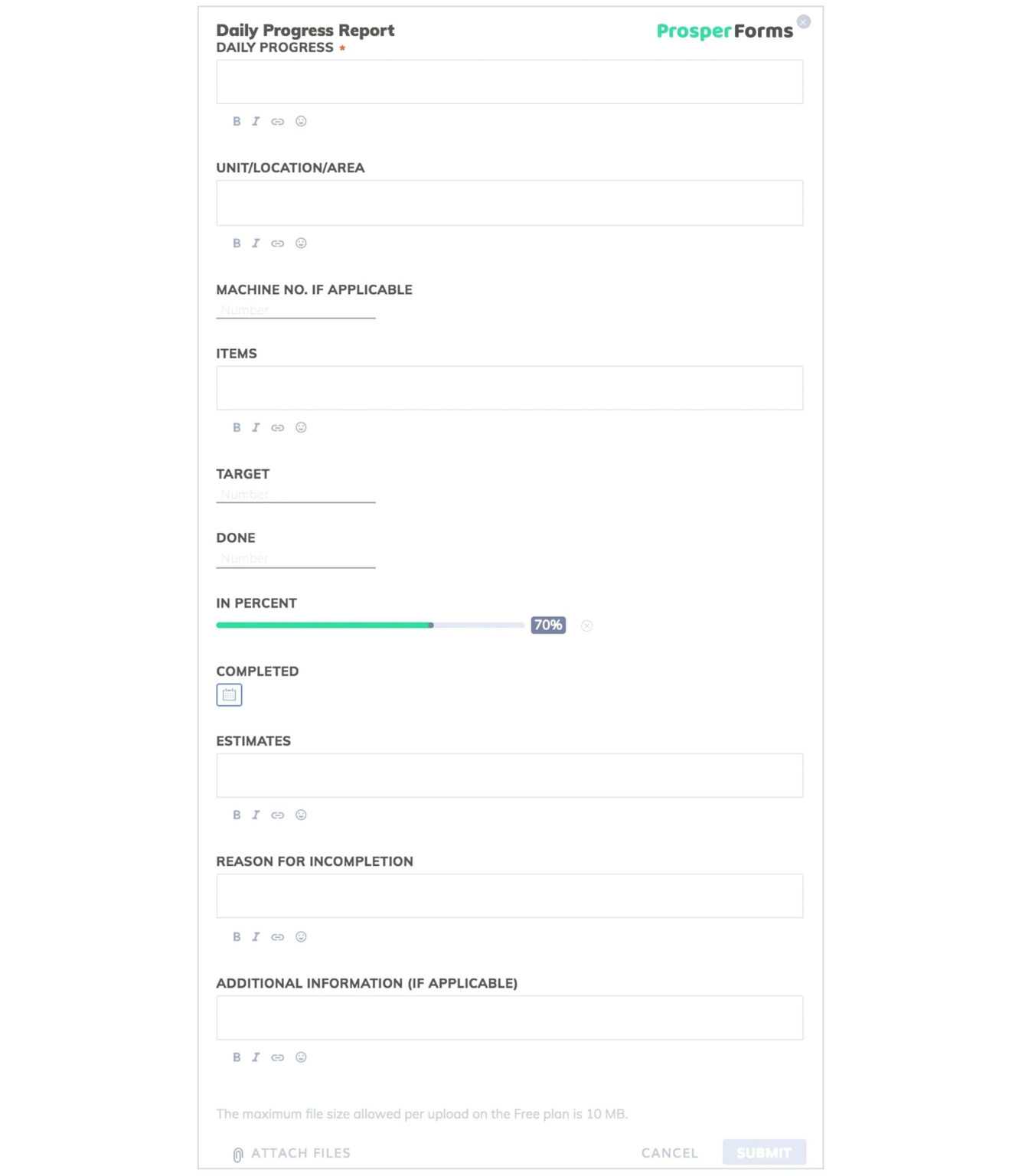Clear the In Percent slider value
This screenshot has width=1022, height=1176.
click(587, 626)
